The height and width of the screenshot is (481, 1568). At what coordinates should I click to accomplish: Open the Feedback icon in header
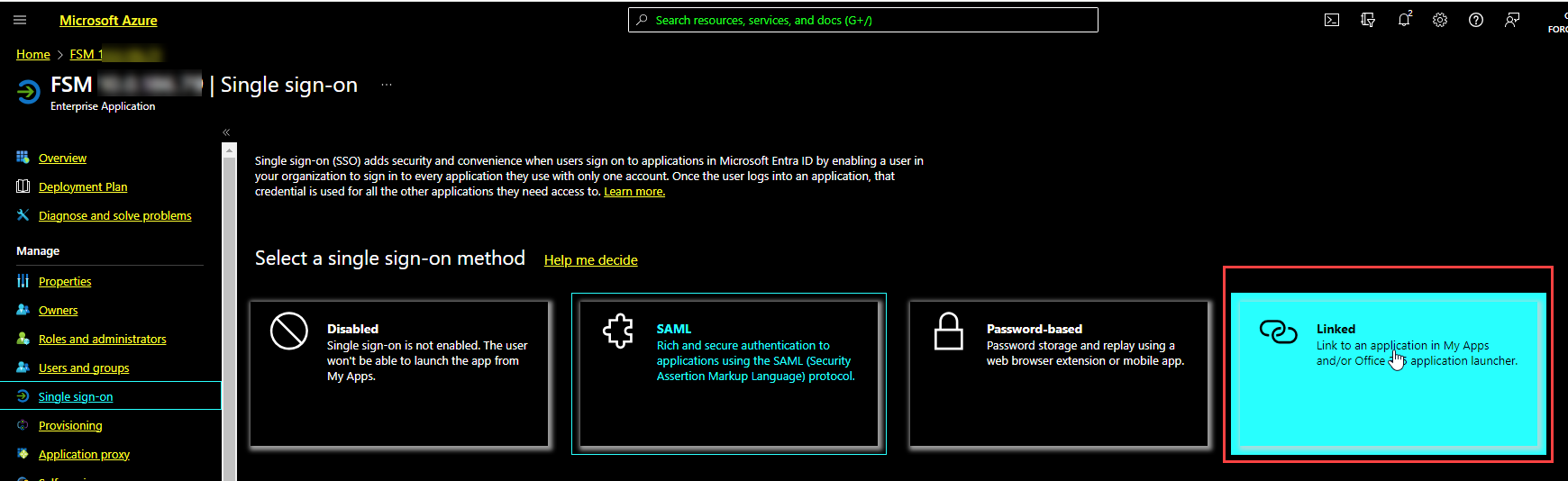click(x=1512, y=20)
